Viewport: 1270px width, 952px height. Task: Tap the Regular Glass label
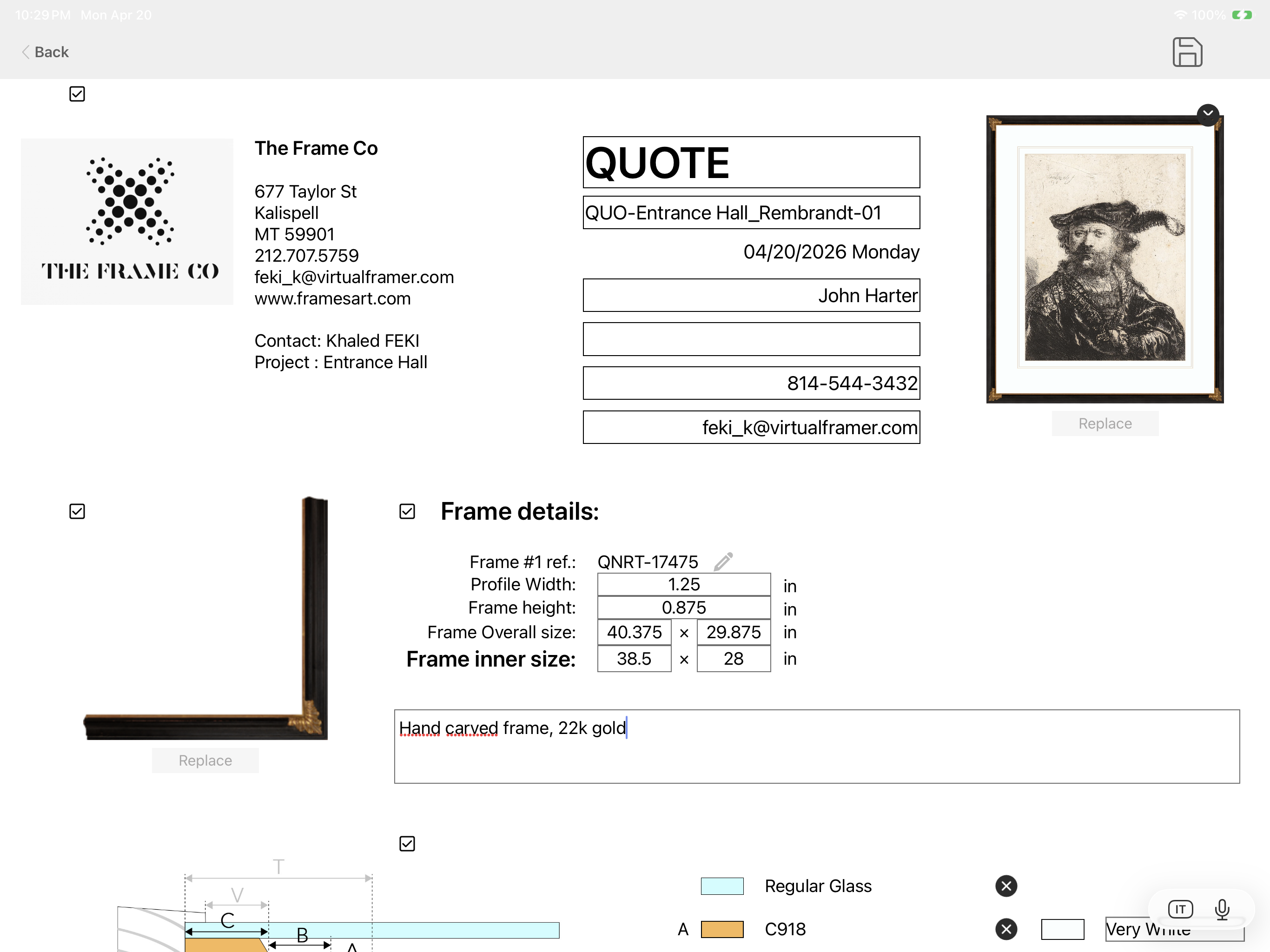pos(818,886)
